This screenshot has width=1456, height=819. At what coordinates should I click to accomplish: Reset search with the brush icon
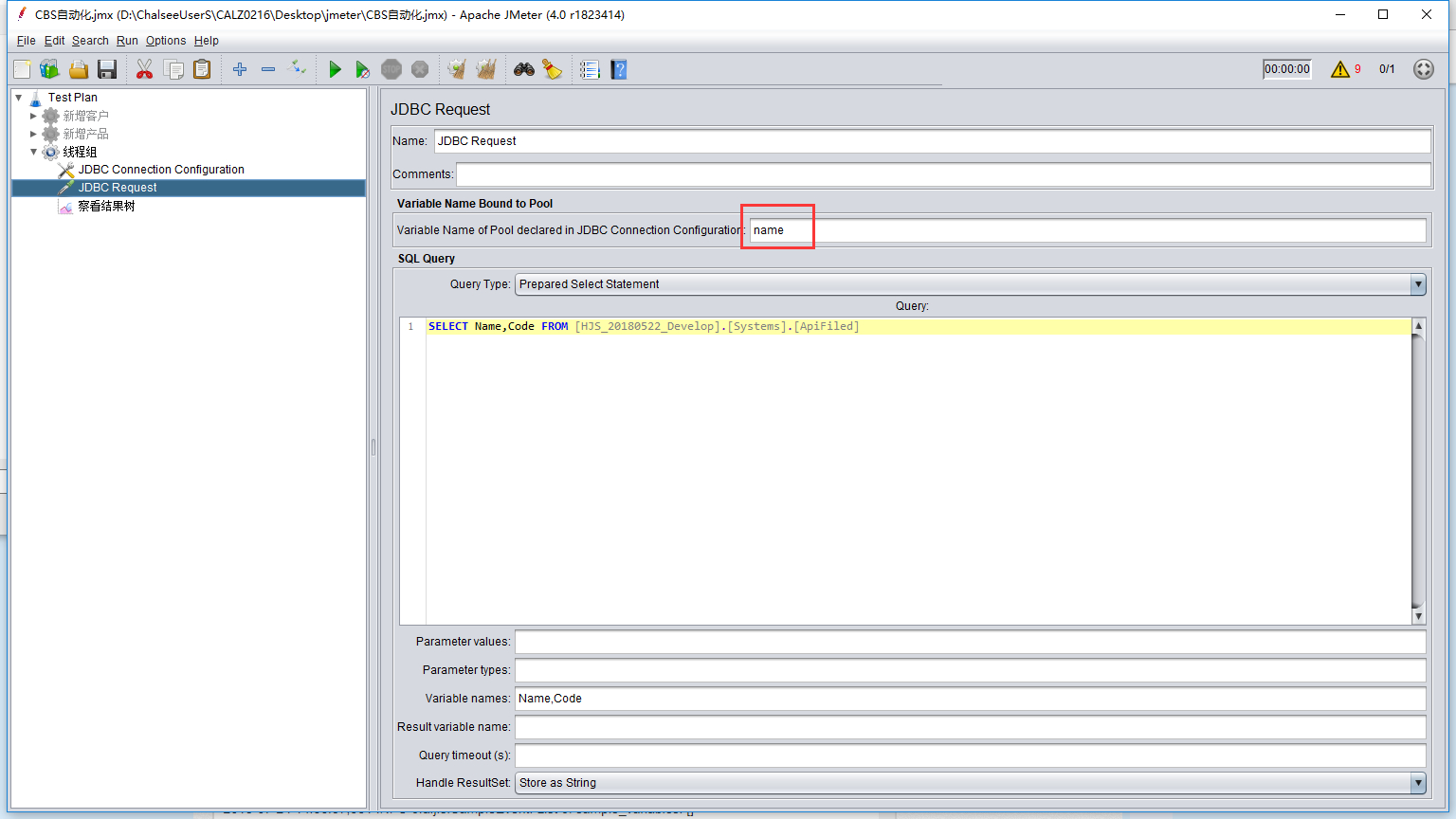click(x=553, y=69)
